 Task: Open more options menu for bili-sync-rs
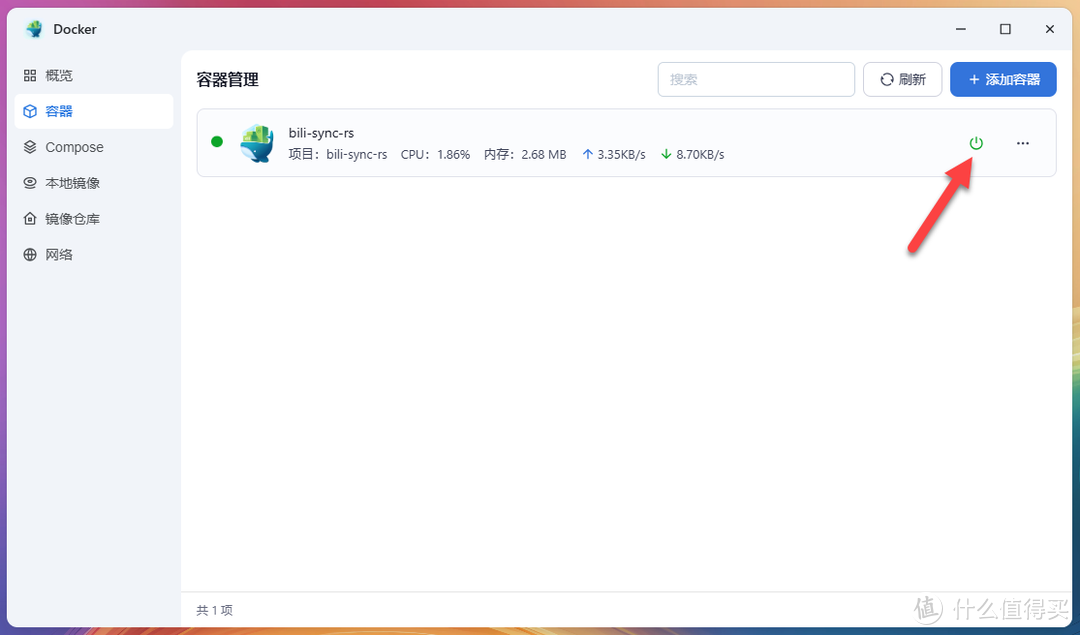coord(1023,143)
